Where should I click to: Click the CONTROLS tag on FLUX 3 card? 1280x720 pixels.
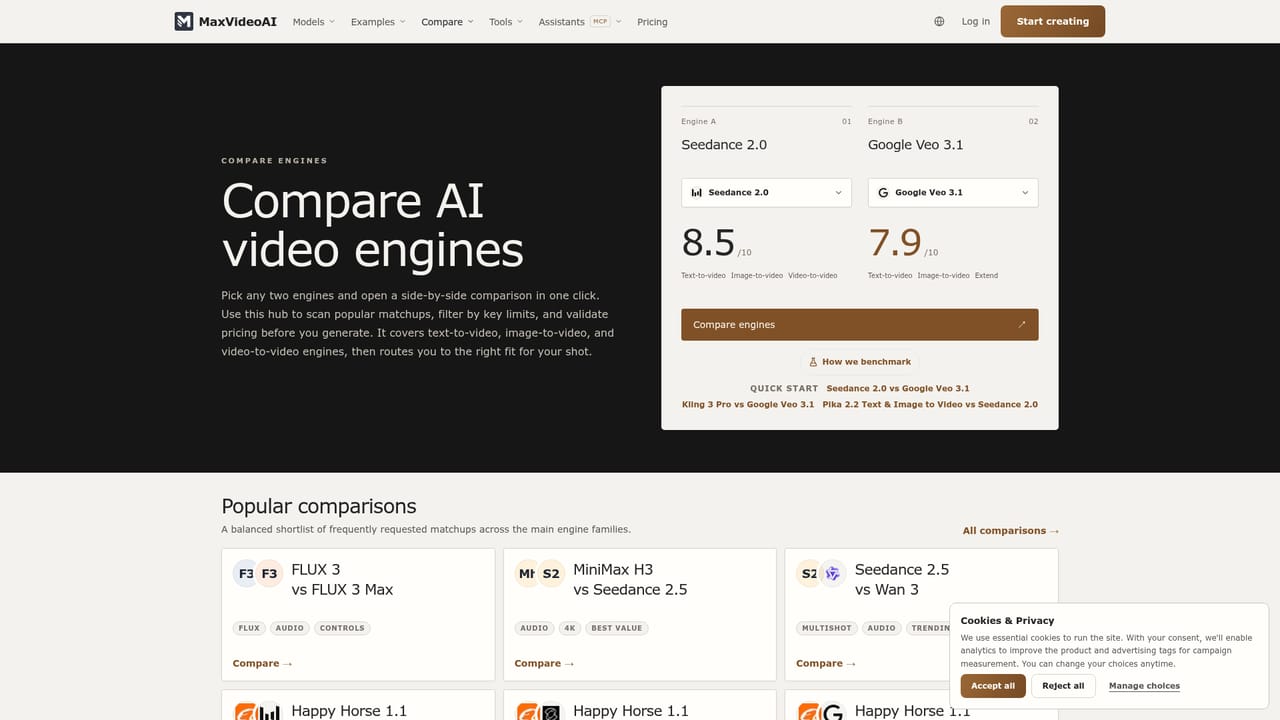click(x=342, y=628)
